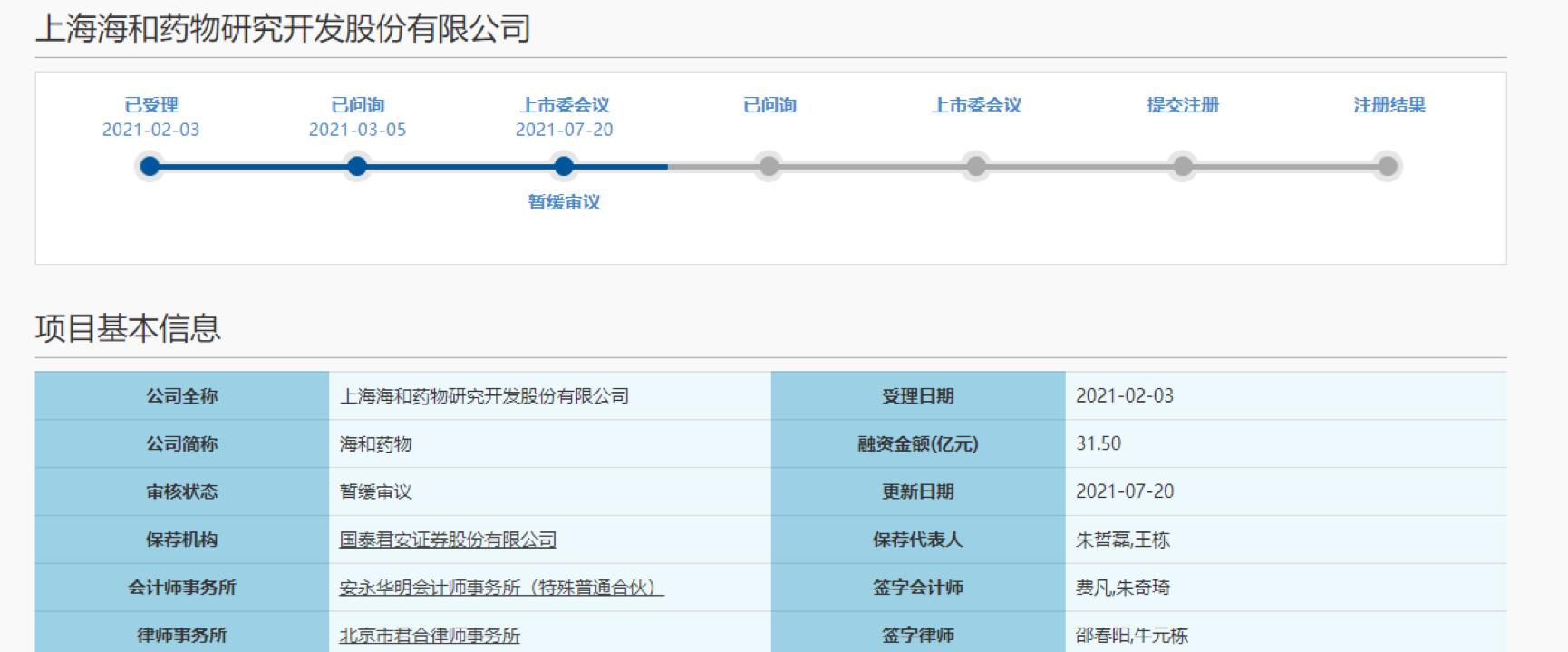Click the 已问询 stage label that has no date

[770, 105]
